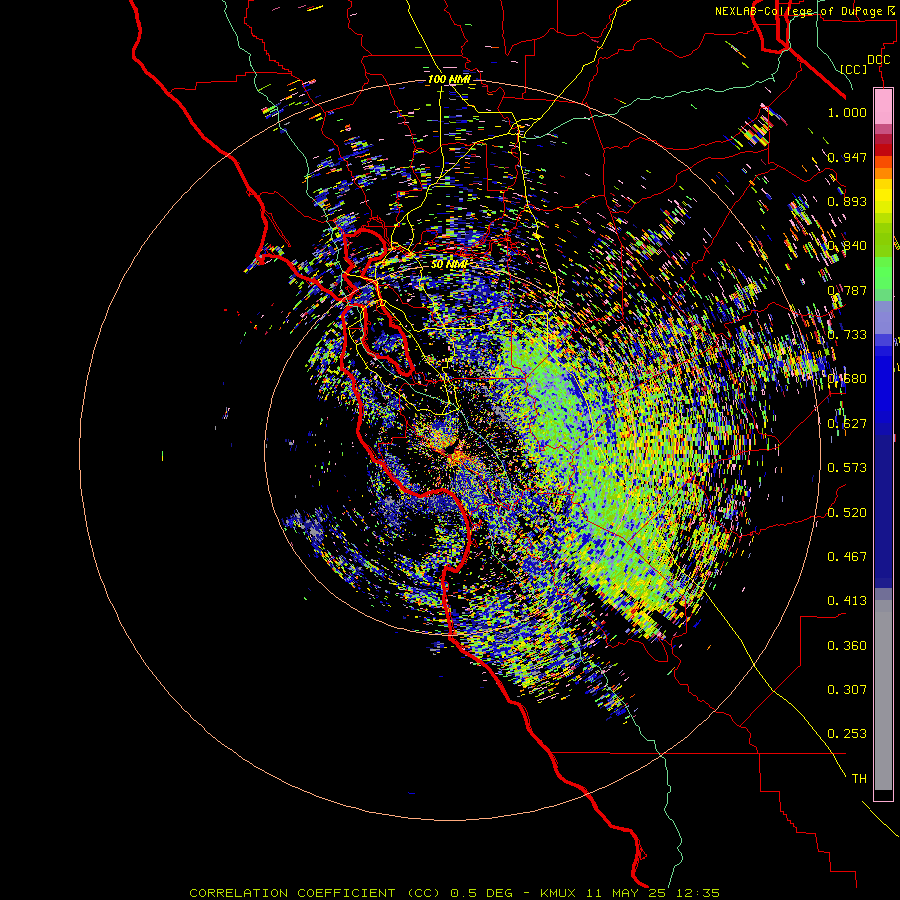900x900 pixels.
Task: Click the yellow segment of the color bar
Action: 883,196
